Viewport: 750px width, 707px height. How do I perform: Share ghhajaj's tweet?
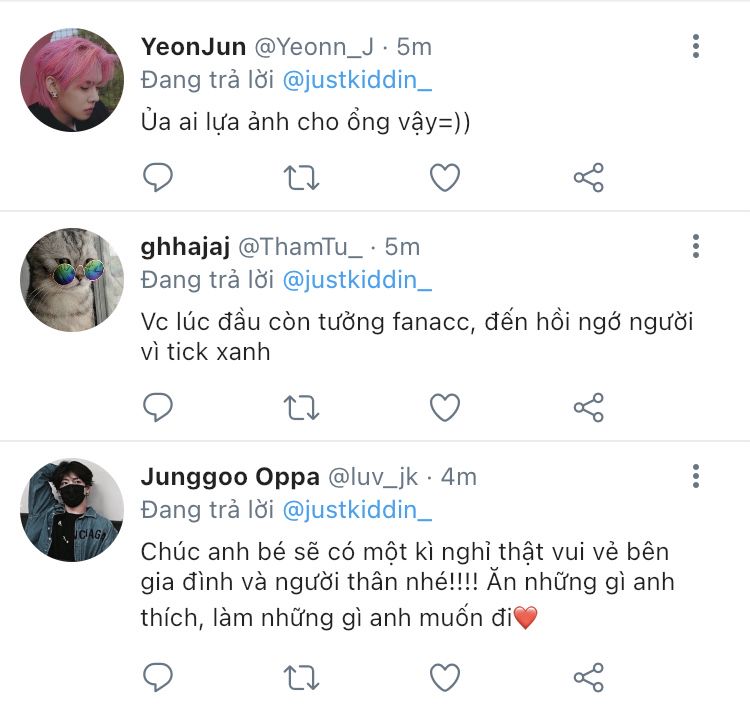click(x=589, y=407)
